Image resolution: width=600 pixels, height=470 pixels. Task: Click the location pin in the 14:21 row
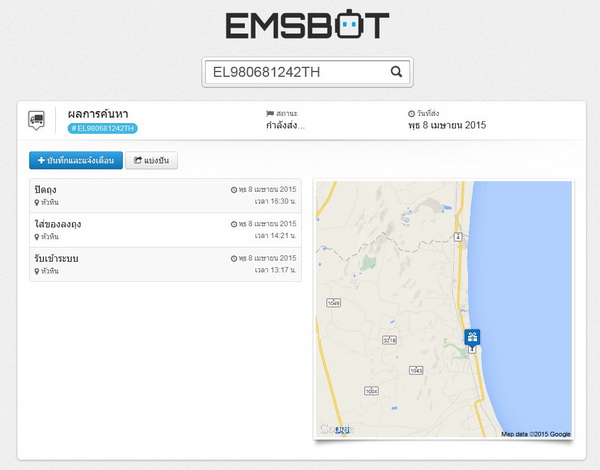(37, 237)
